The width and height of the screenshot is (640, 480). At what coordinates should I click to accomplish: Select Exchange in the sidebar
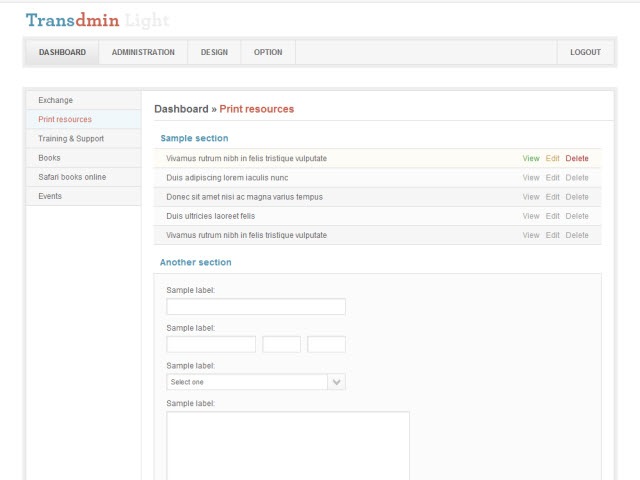pos(56,100)
